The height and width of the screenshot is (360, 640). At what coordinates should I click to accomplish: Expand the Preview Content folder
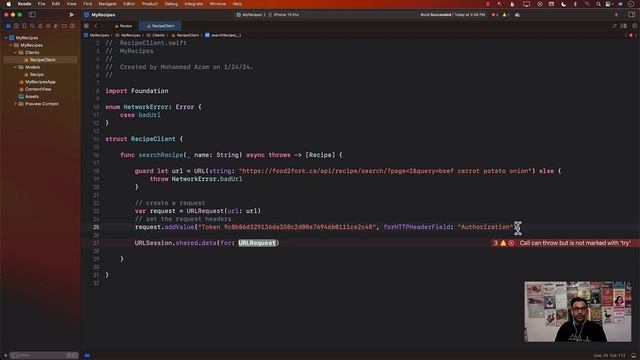point(16,104)
